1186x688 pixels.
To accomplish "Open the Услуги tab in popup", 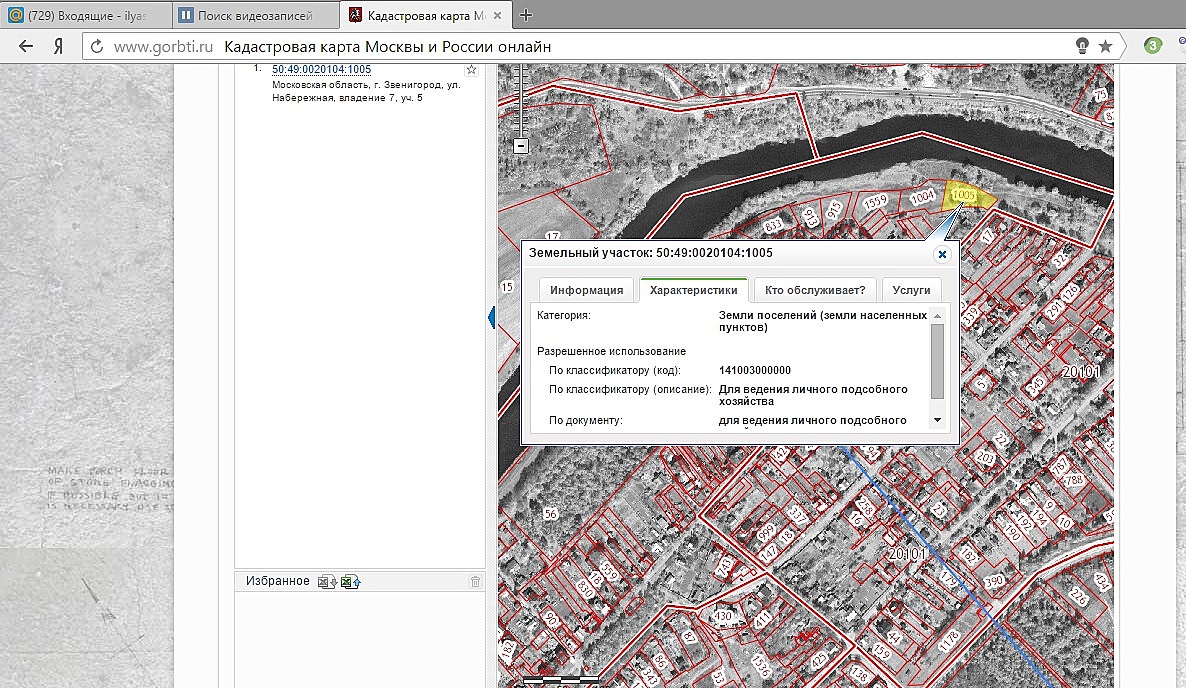I will [911, 290].
